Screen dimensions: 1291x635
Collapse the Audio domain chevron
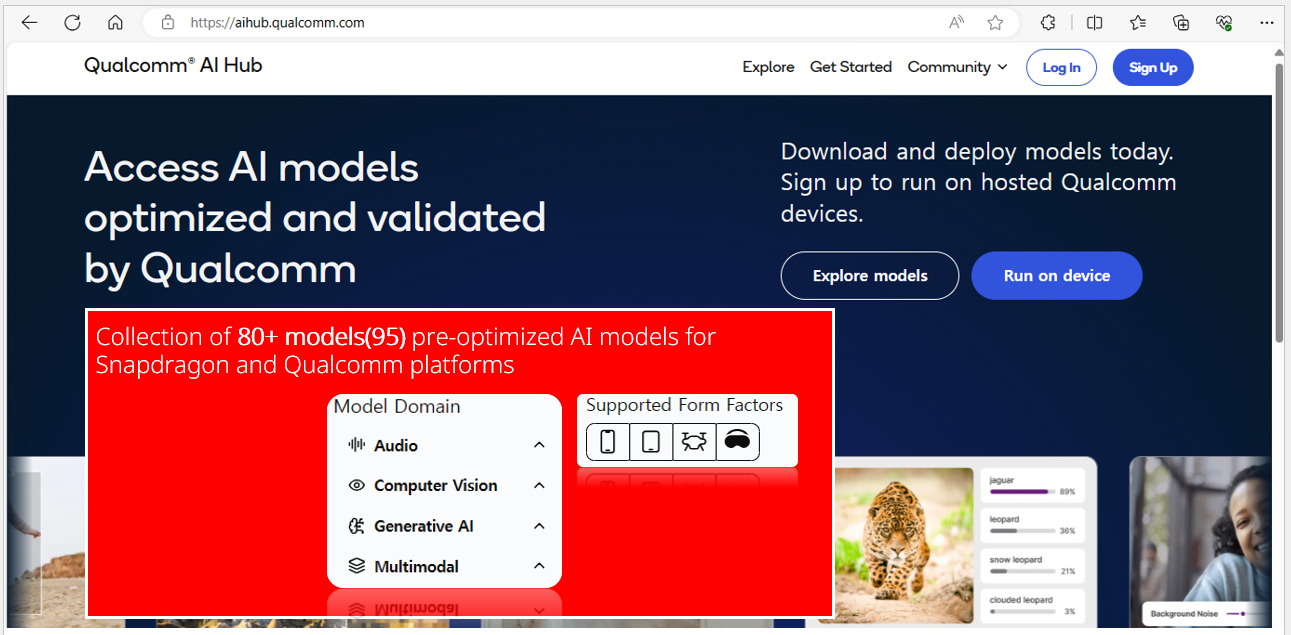tap(539, 445)
